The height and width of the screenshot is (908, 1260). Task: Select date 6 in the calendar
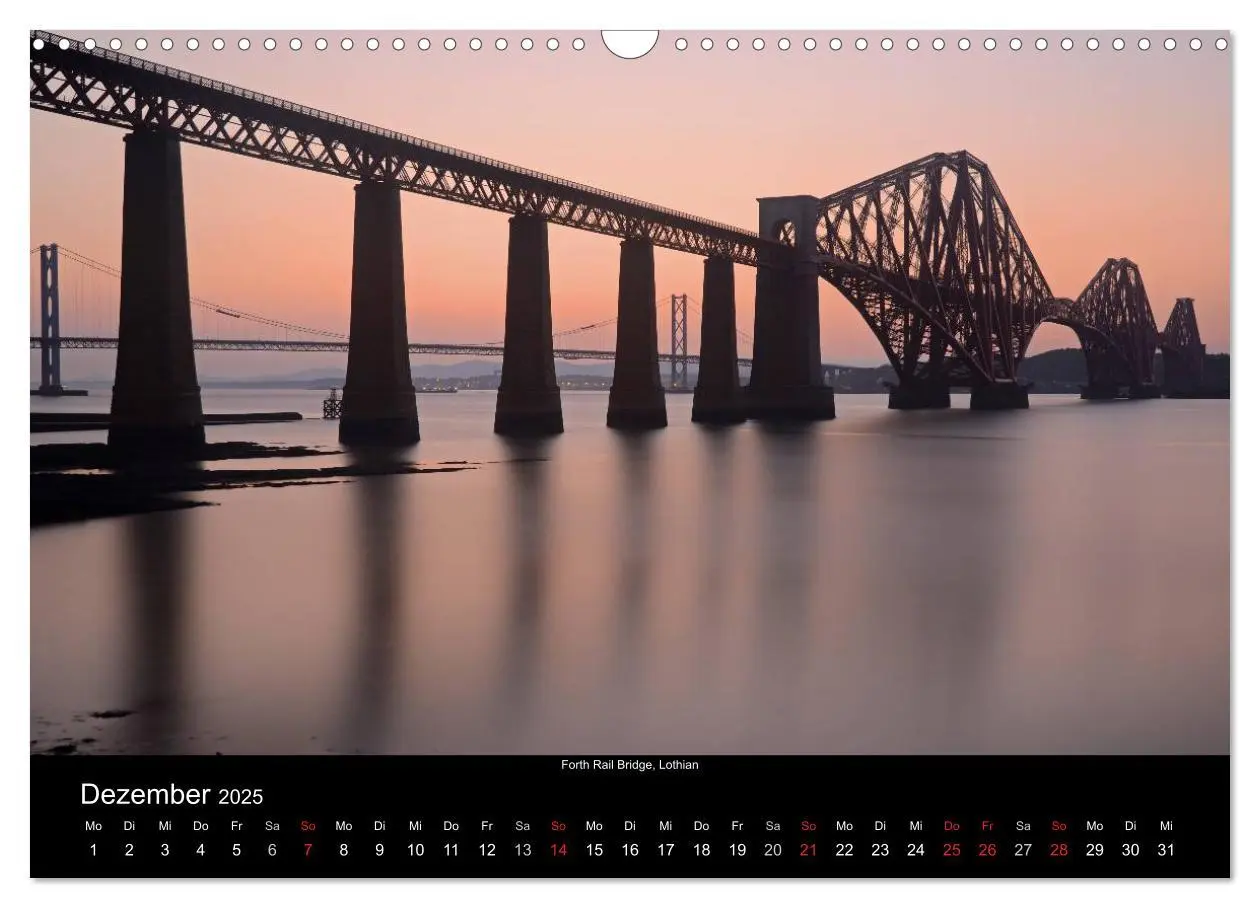(272, 850)
